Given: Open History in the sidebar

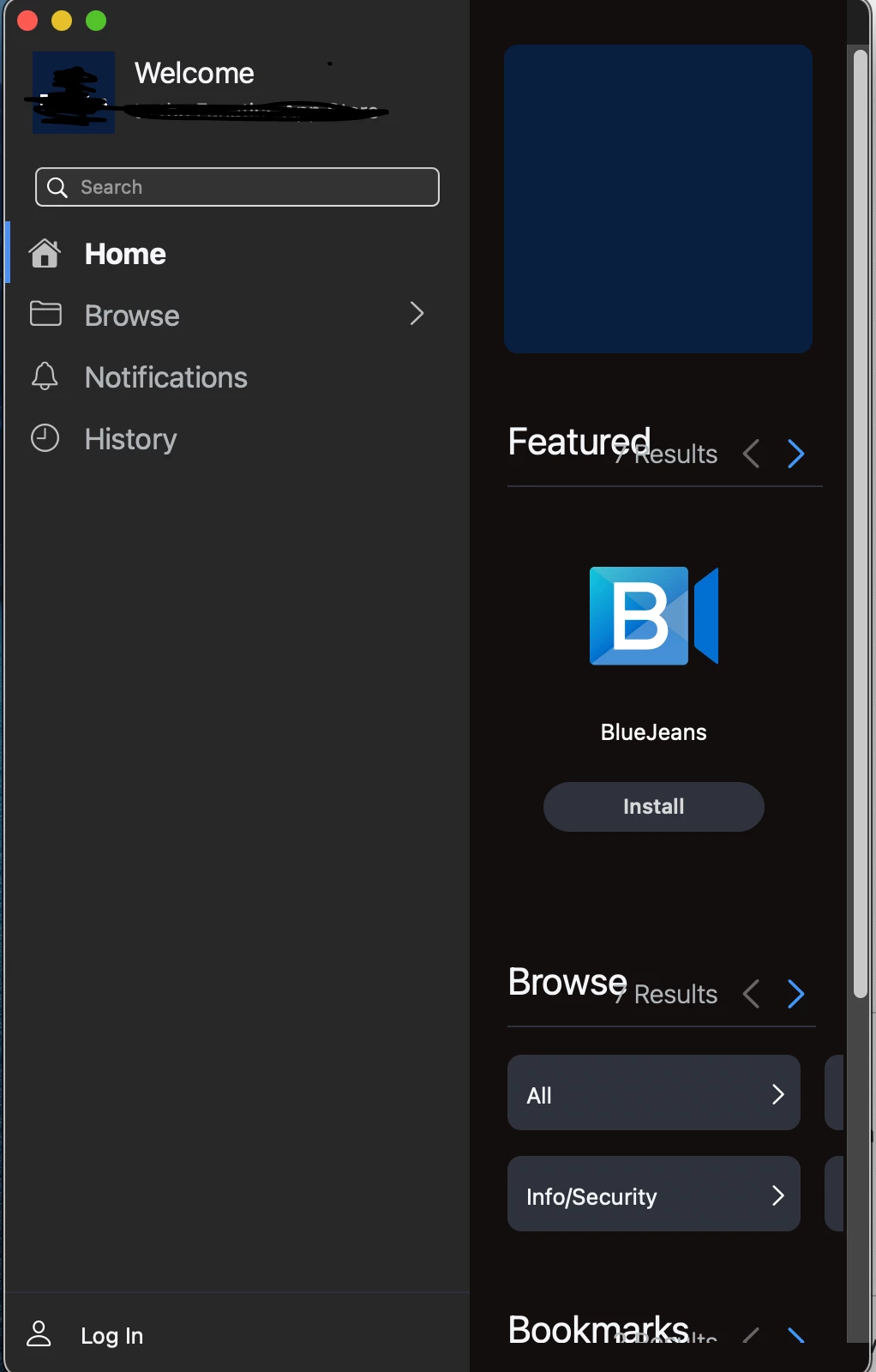Looking at the screenshot, I should point(236,439).
